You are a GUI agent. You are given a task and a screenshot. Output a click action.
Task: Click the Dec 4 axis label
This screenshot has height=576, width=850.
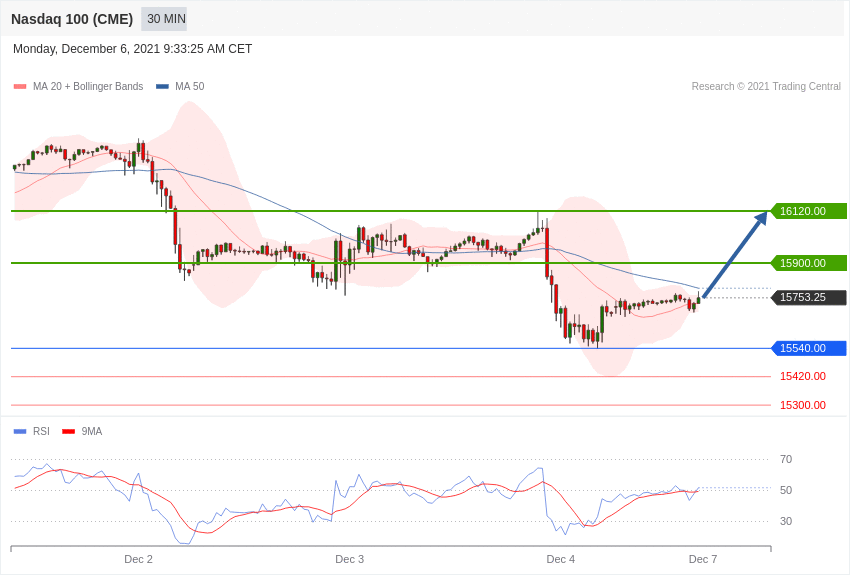coord(561,559)
